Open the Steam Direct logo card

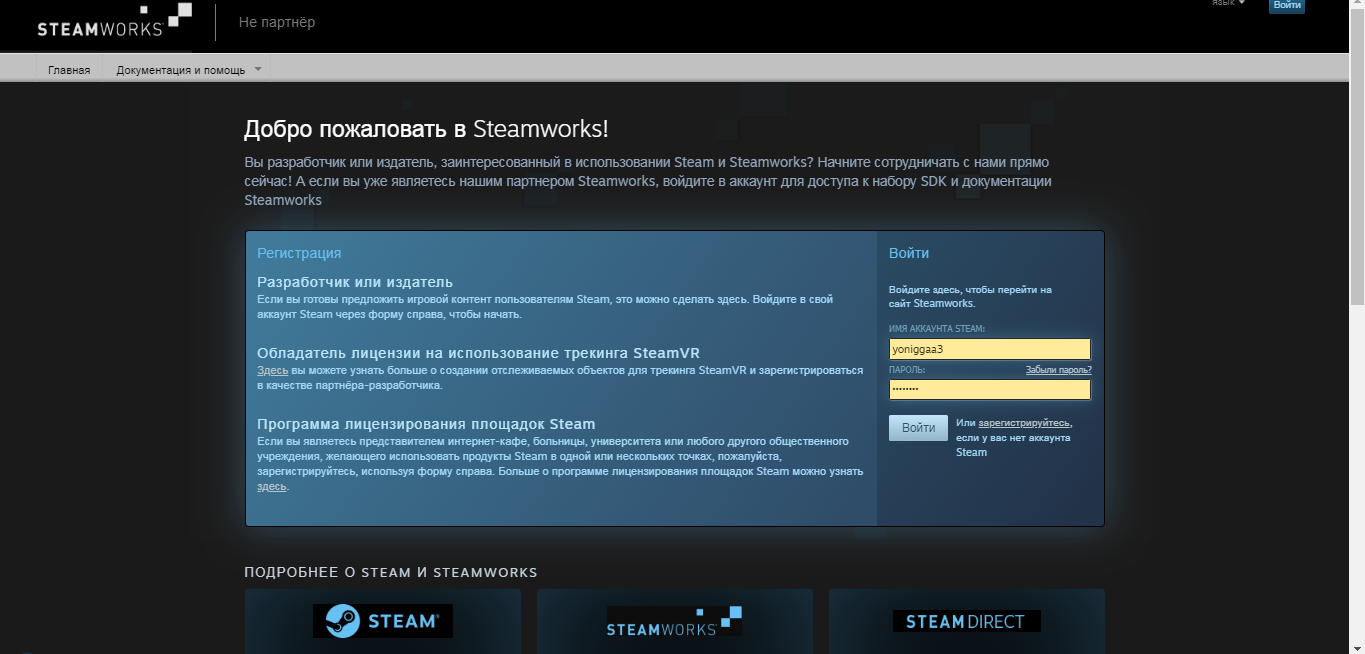(x=966, y=621)
